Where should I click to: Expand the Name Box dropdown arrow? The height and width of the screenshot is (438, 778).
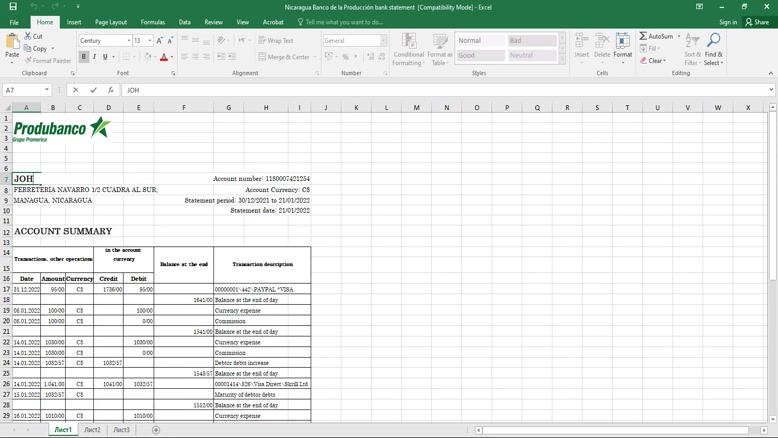point(47,90)
